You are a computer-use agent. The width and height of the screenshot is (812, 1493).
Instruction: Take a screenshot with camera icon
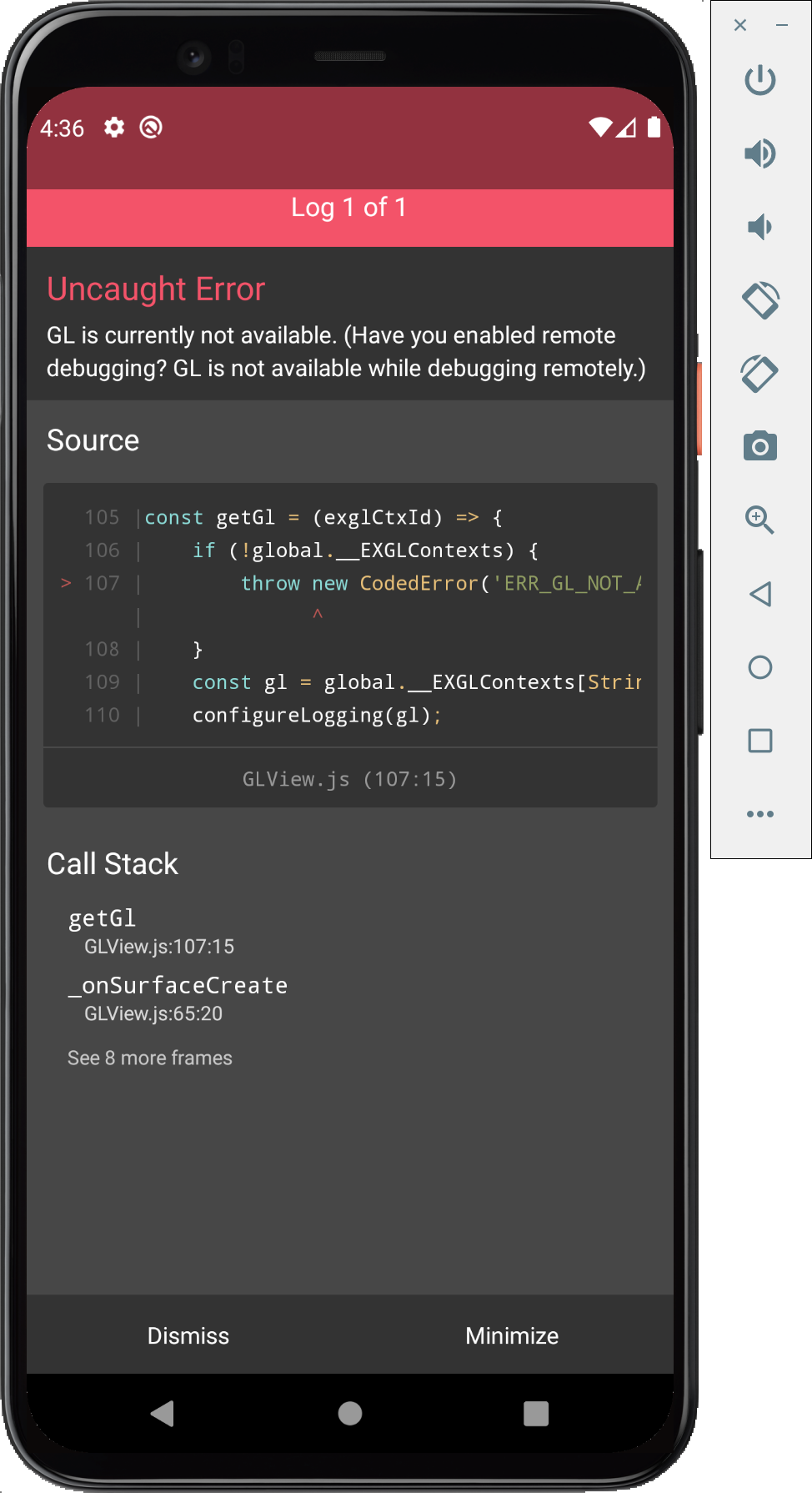tap(760, 446)
